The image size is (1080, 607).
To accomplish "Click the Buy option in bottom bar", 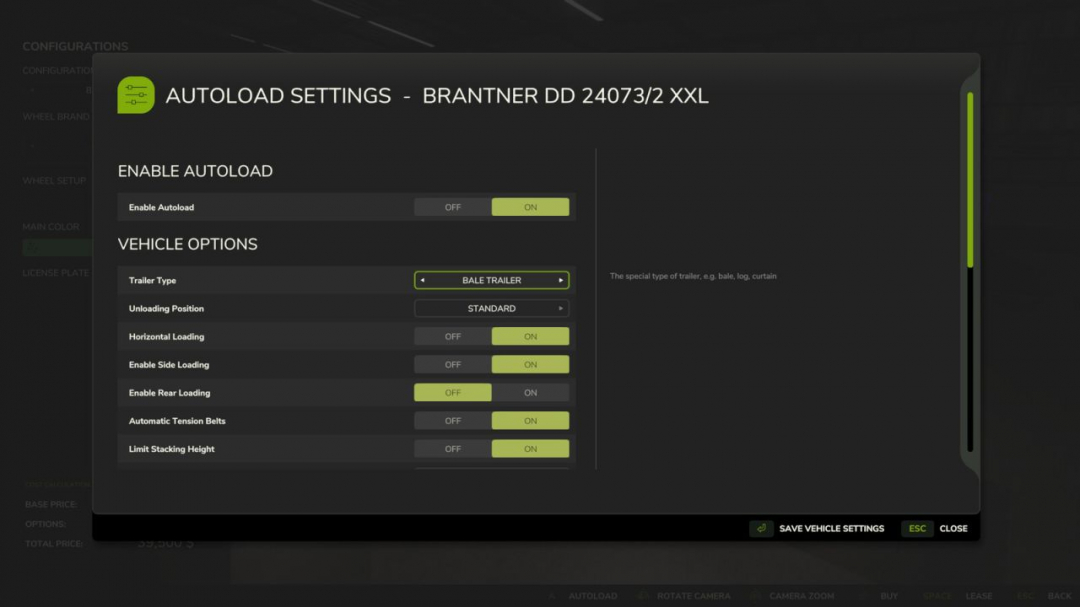I will tap(888, 595).
